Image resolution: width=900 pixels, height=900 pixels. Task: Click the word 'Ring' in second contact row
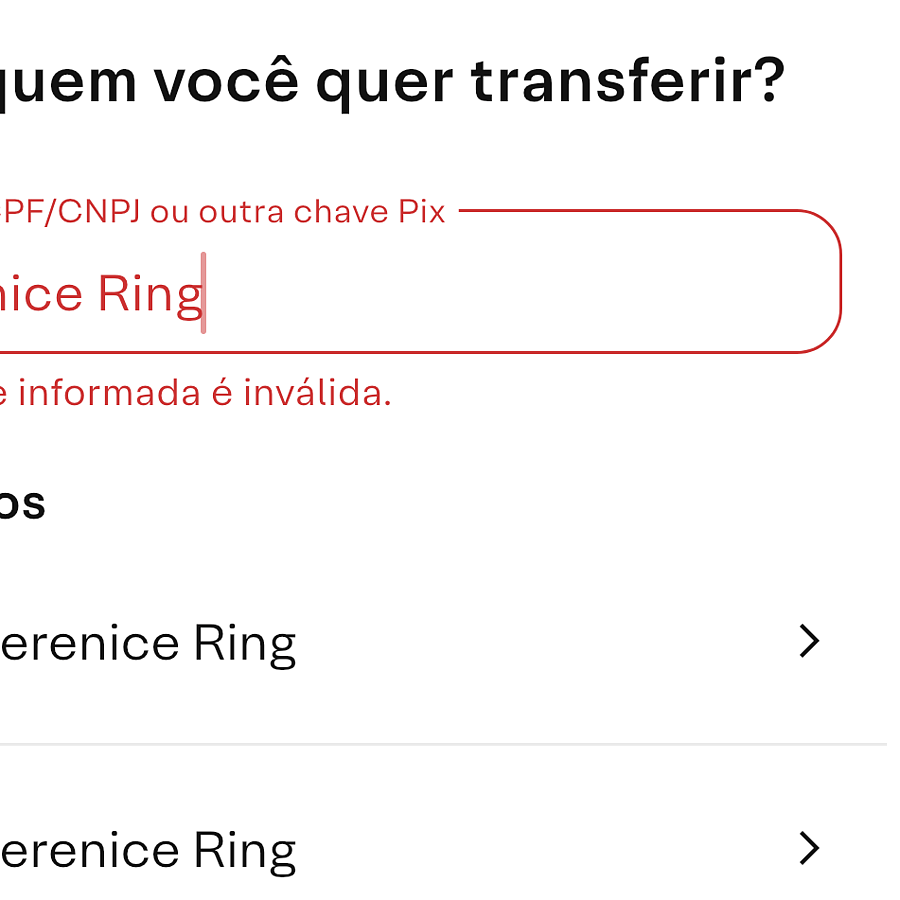click(x=245, y=852)
